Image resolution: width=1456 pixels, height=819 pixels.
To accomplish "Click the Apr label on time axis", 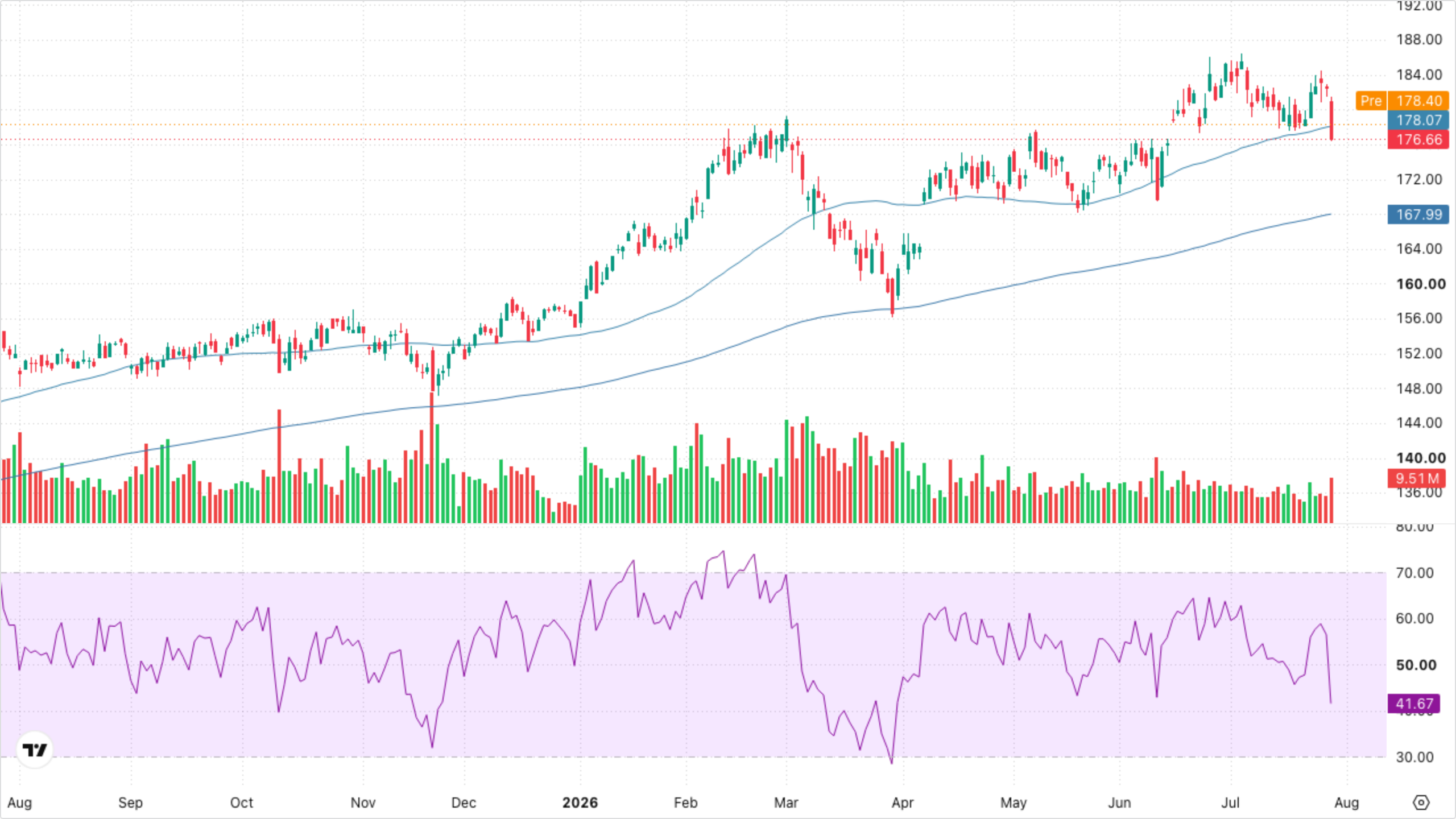I will coord(903,803).
